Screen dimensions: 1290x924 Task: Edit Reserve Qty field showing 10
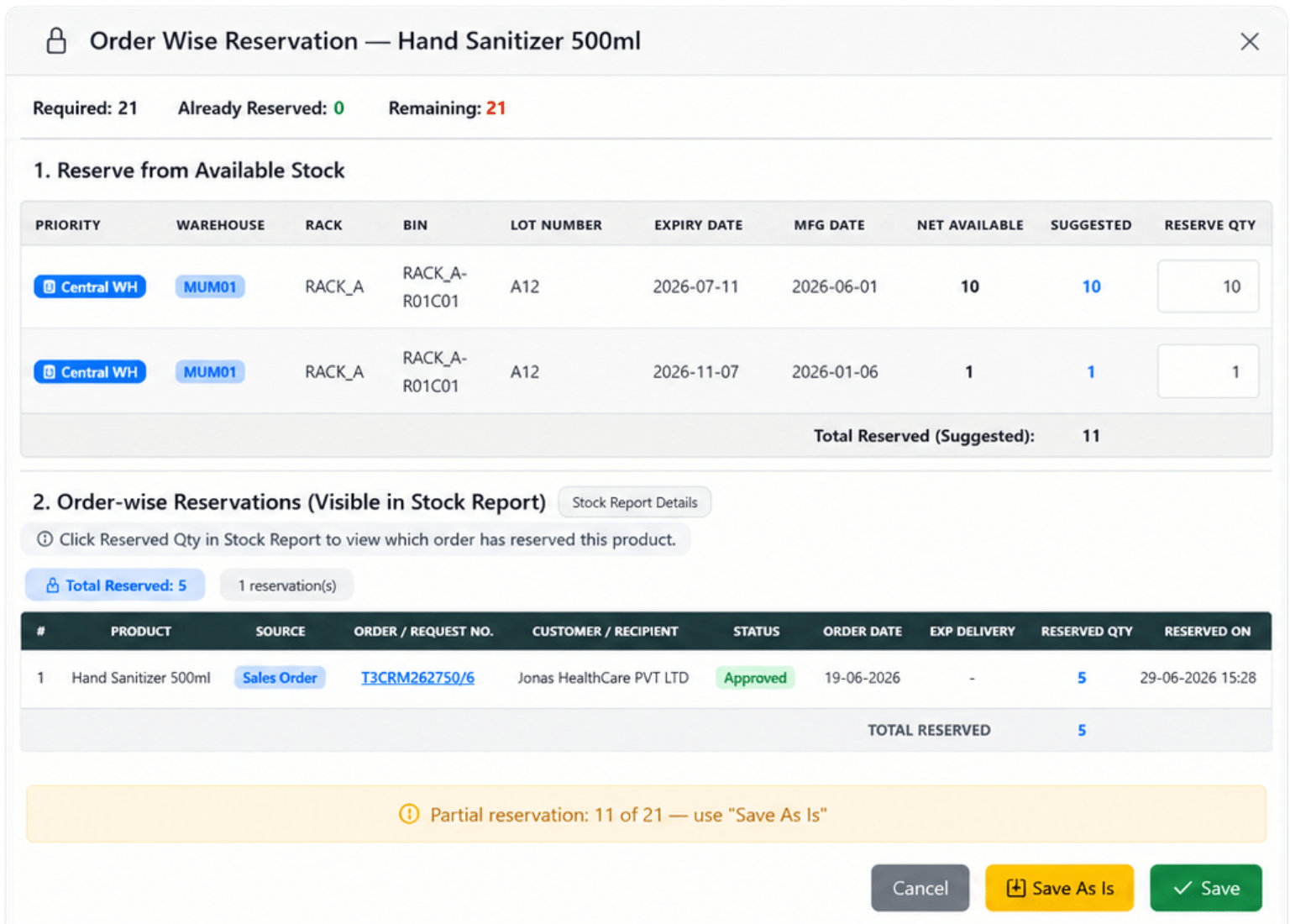tap(1208, 286)
